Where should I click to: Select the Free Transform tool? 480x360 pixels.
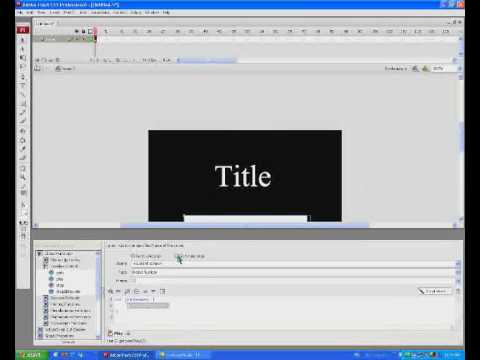pyautogui.click(x=23, y=58)
